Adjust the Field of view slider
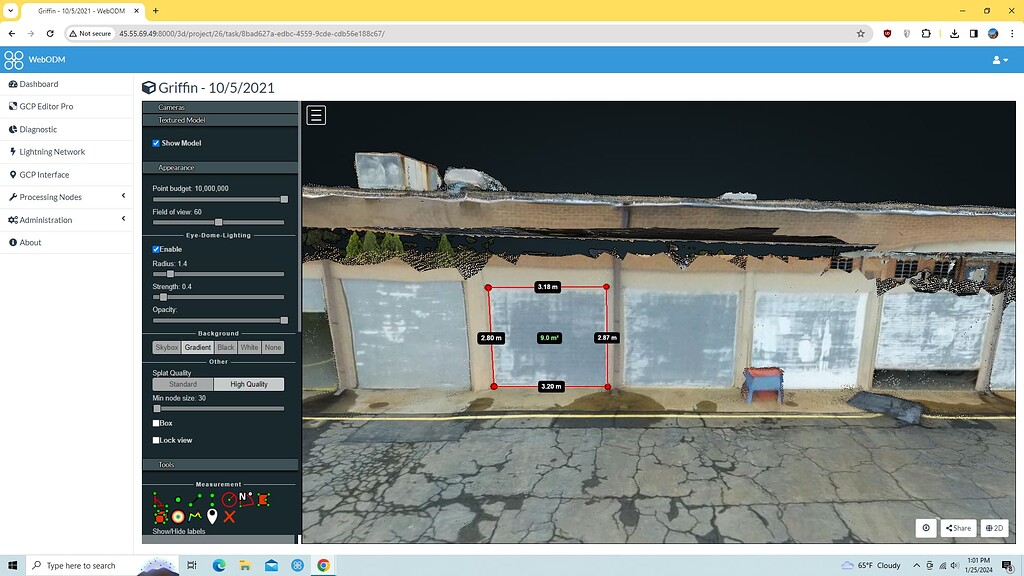Screen dimensions: 1024x576 [218, 222]
